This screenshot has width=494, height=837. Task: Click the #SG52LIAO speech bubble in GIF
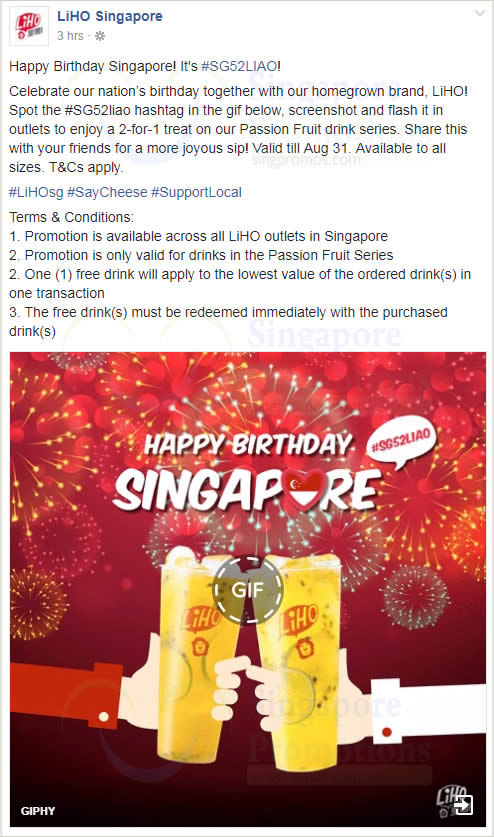pyautogui.click(x=402, y=444)
